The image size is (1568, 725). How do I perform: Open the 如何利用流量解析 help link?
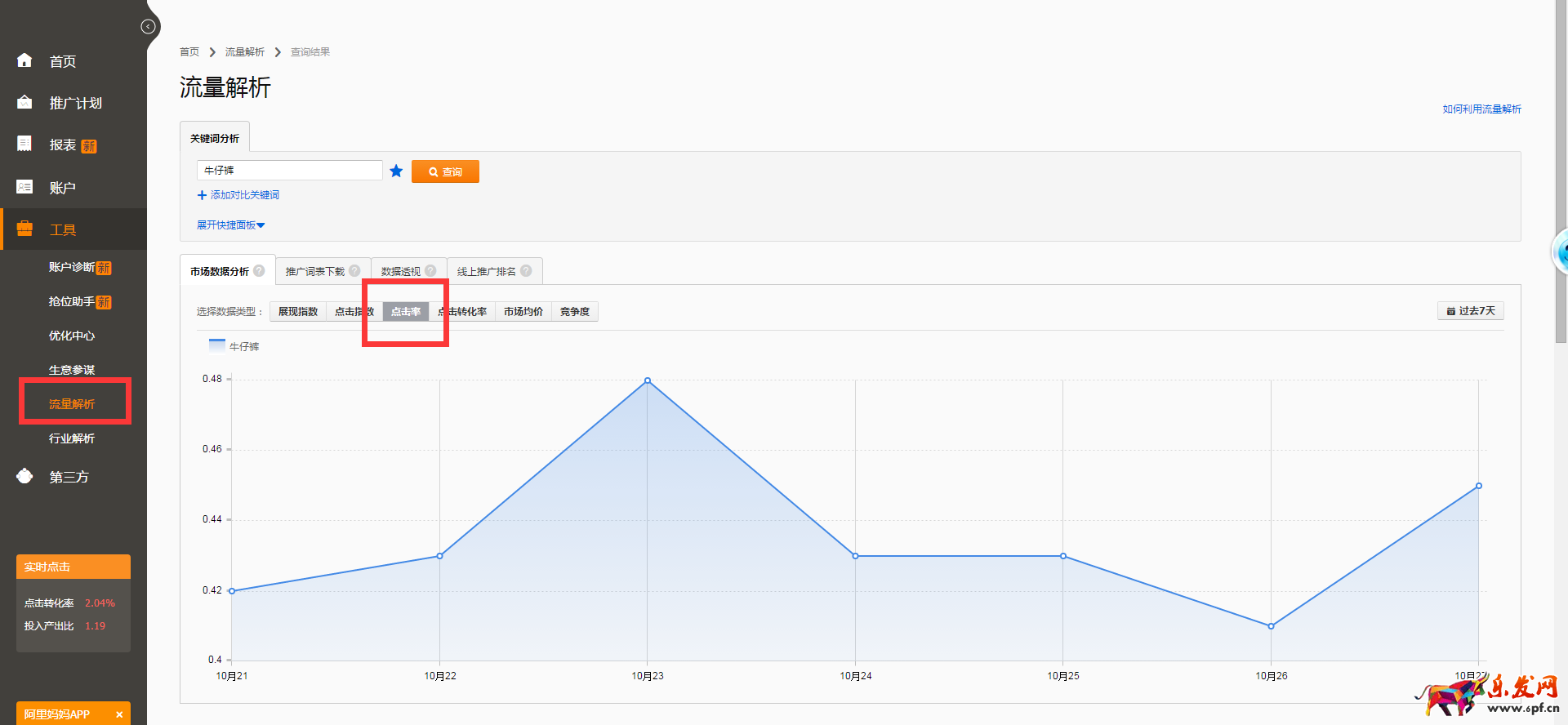pyautogui.click(x=1481, y=109)
